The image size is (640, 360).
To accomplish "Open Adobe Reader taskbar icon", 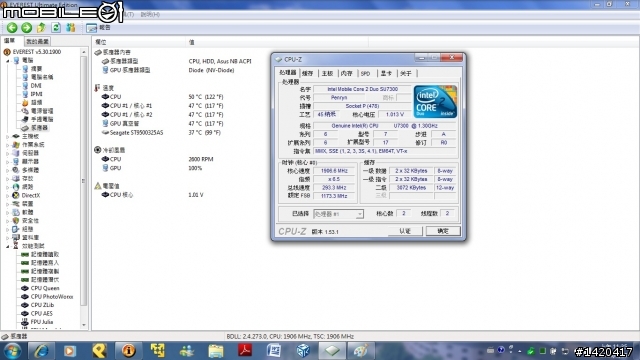I will tap(244, 351).
